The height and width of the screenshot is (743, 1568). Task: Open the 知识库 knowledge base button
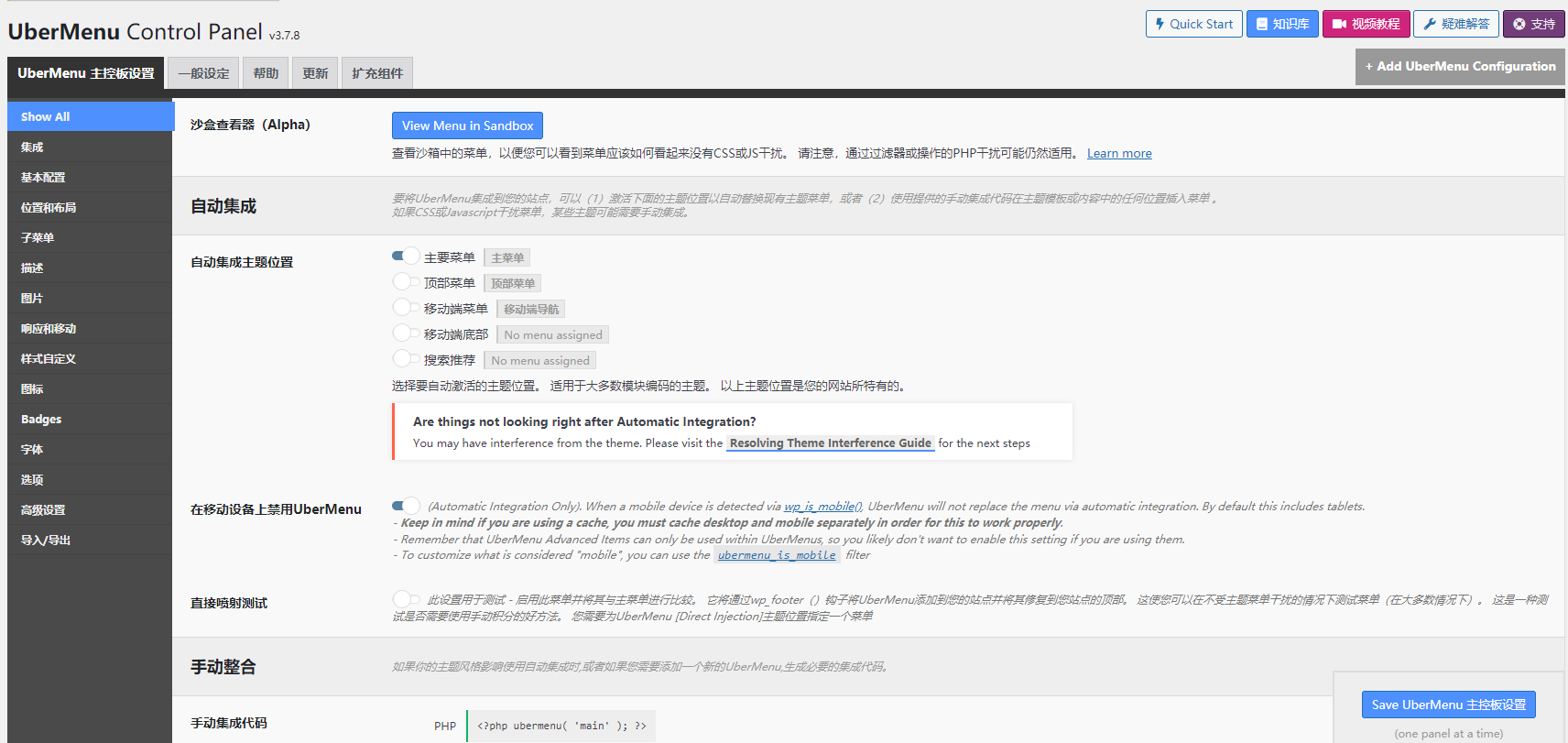point(1282,24)
